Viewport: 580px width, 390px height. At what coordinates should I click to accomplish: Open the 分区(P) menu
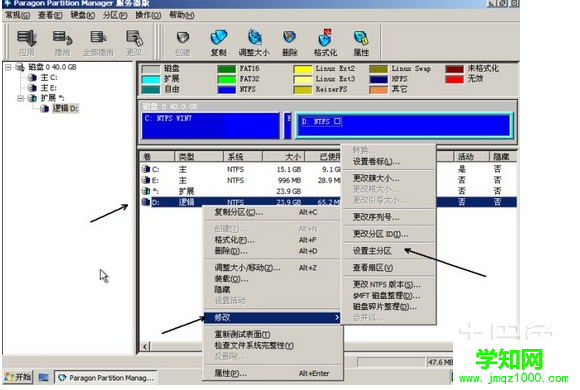[115, 15]
